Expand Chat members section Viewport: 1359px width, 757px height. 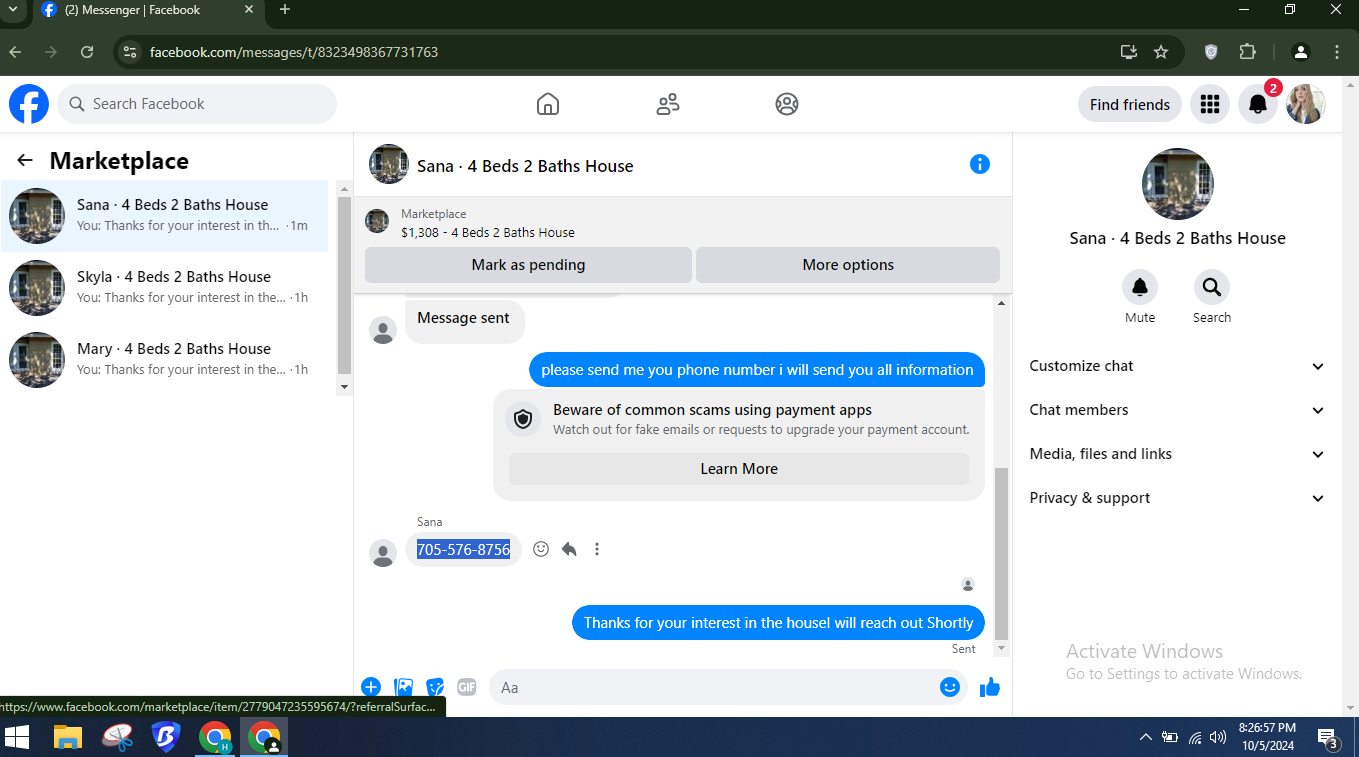pos(1178,410)
